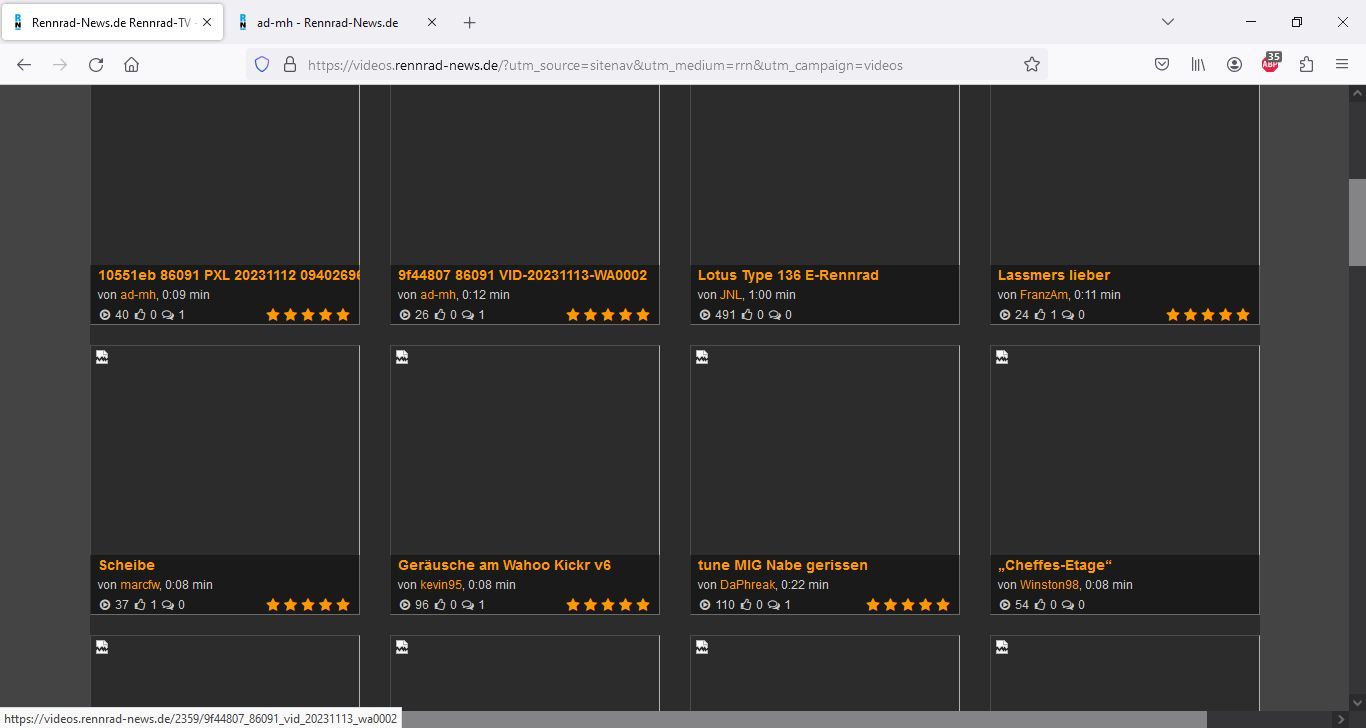Switch to ad-mh Rennrad-News.de tab

[338, 22]
